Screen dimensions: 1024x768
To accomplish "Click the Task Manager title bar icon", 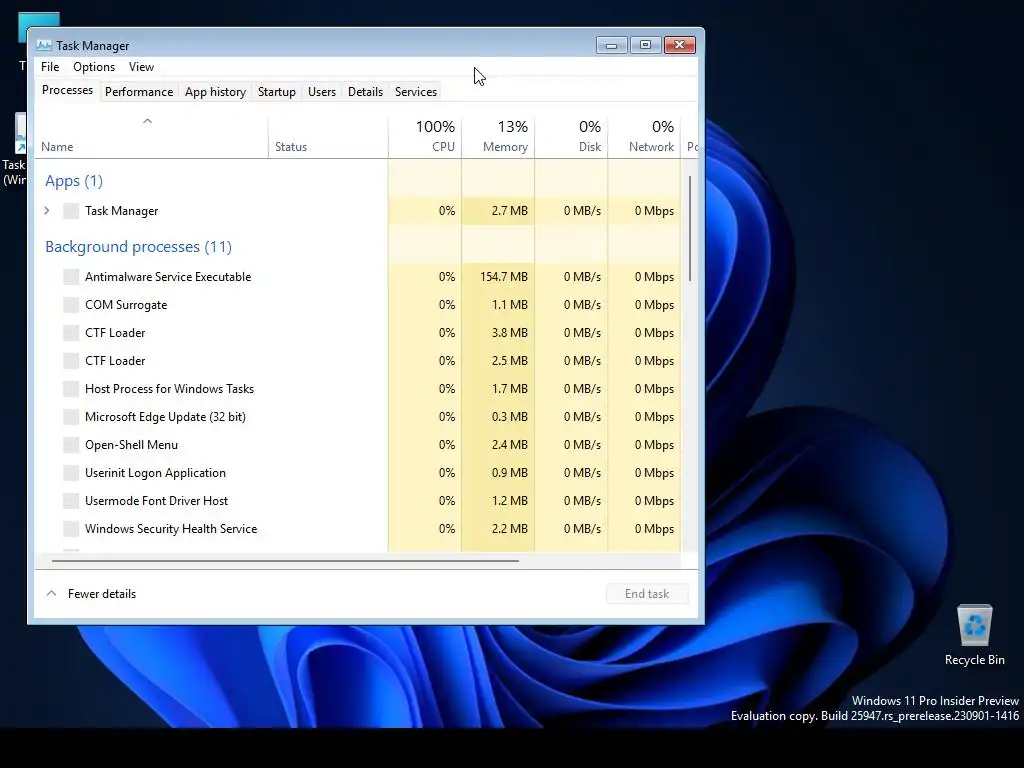I will 44,46.
